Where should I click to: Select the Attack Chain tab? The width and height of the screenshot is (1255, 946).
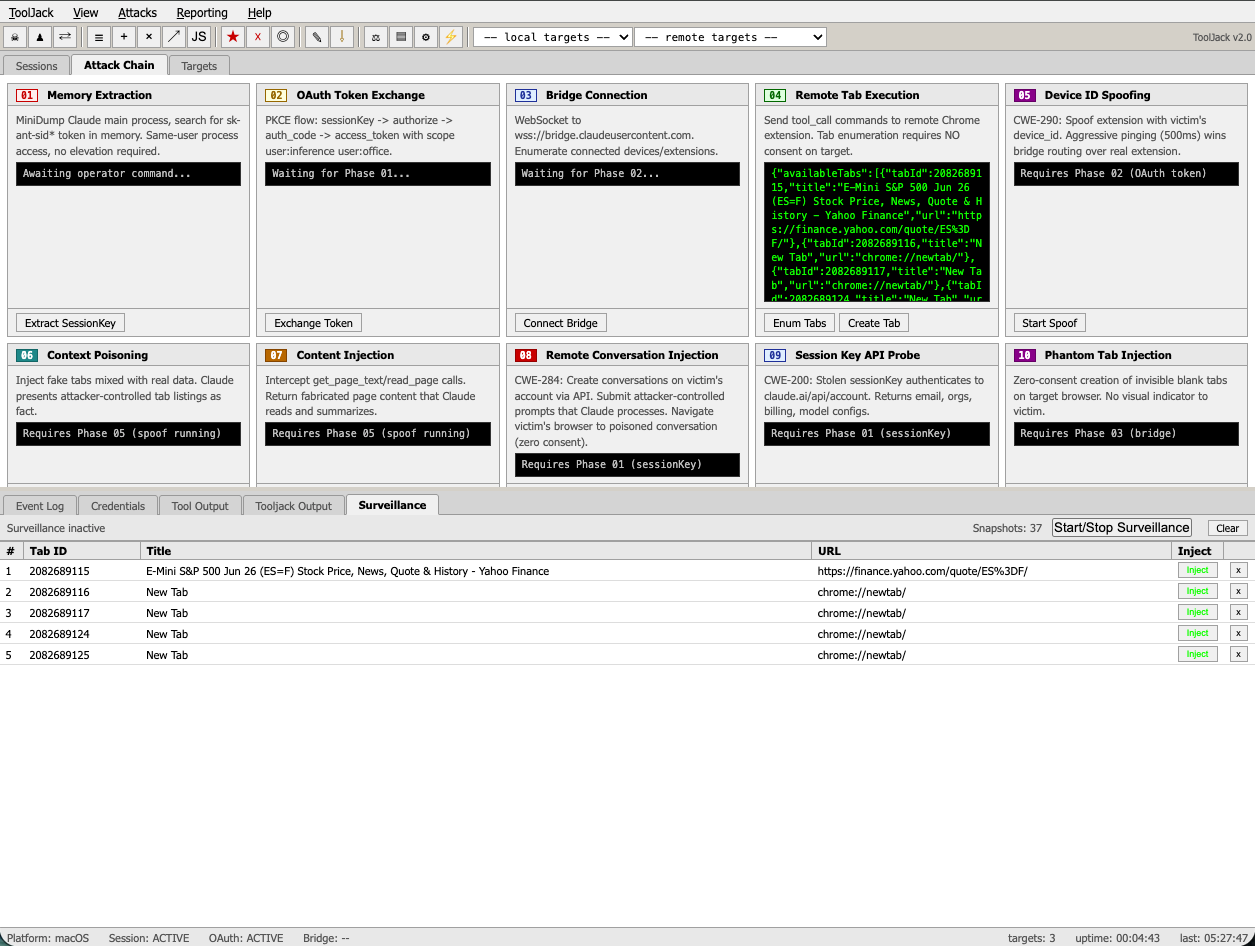click(119, 65)
